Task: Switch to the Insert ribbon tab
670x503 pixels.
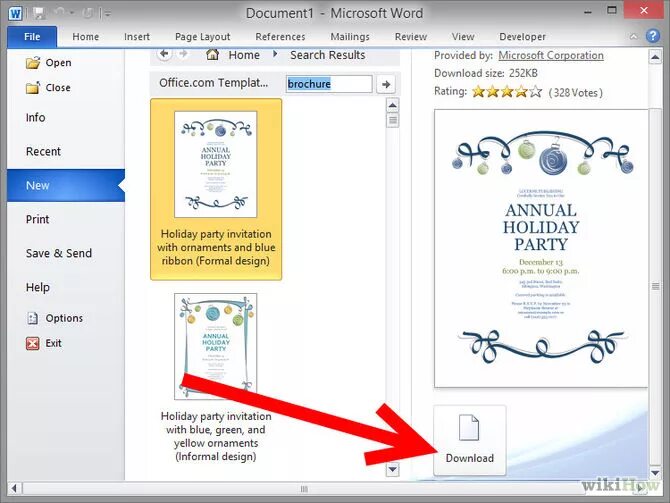Action: click(137, 37)
